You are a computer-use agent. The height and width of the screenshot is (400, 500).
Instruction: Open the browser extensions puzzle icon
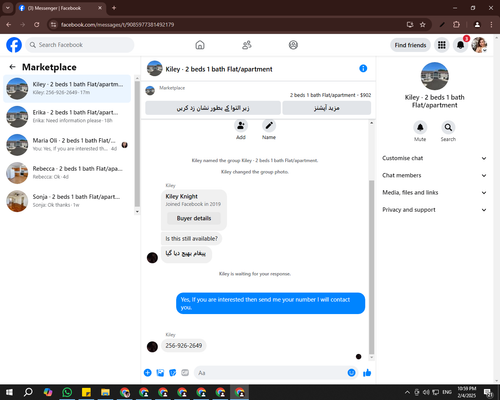456,25
